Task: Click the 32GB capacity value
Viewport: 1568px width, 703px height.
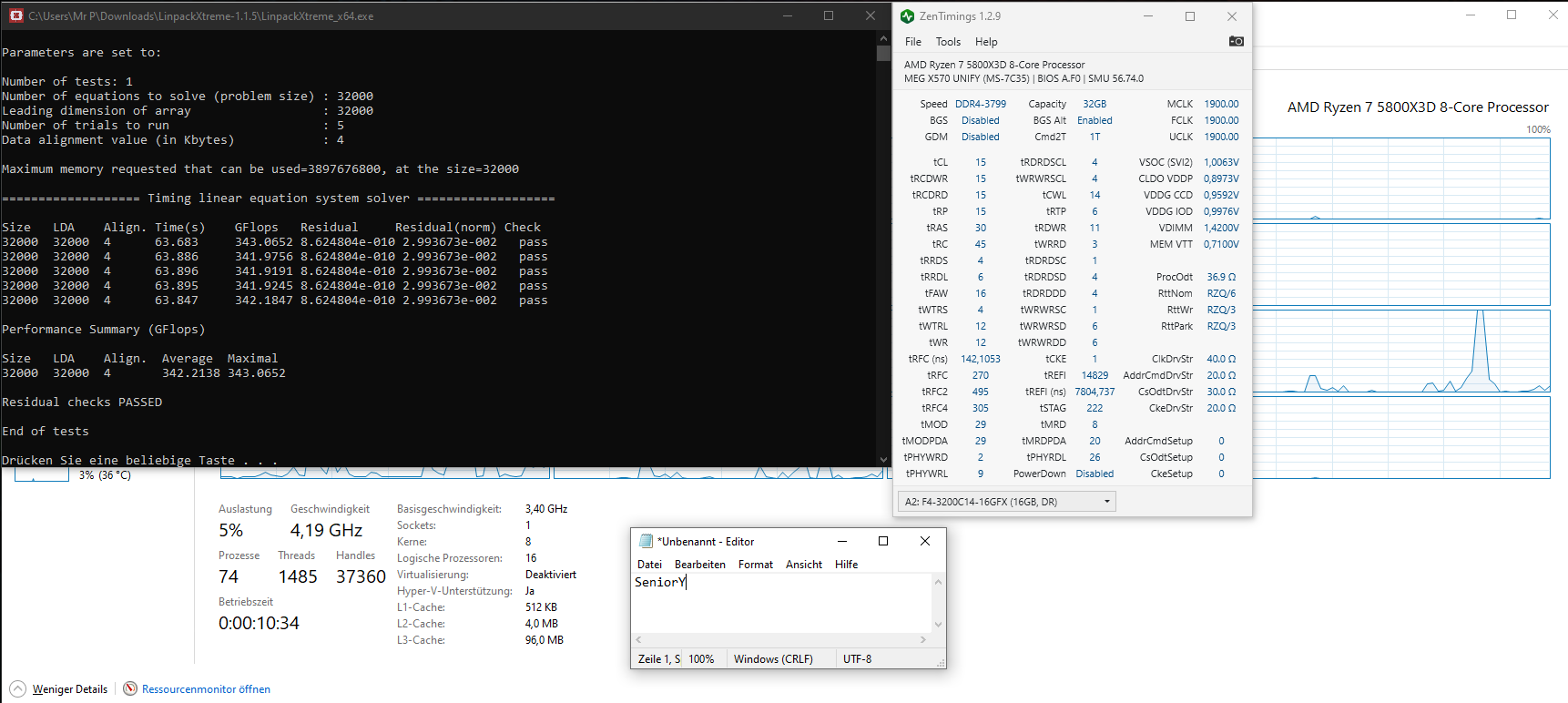Action: click(1095, 104)
